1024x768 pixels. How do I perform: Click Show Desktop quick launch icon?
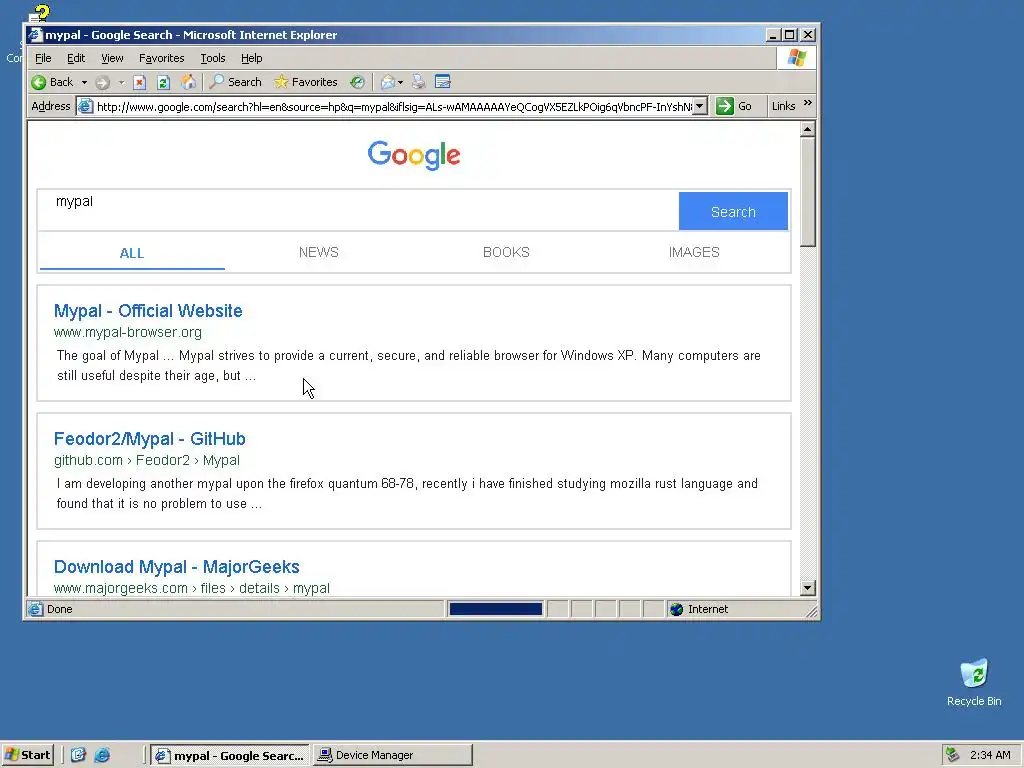click(x=78, y=755)
